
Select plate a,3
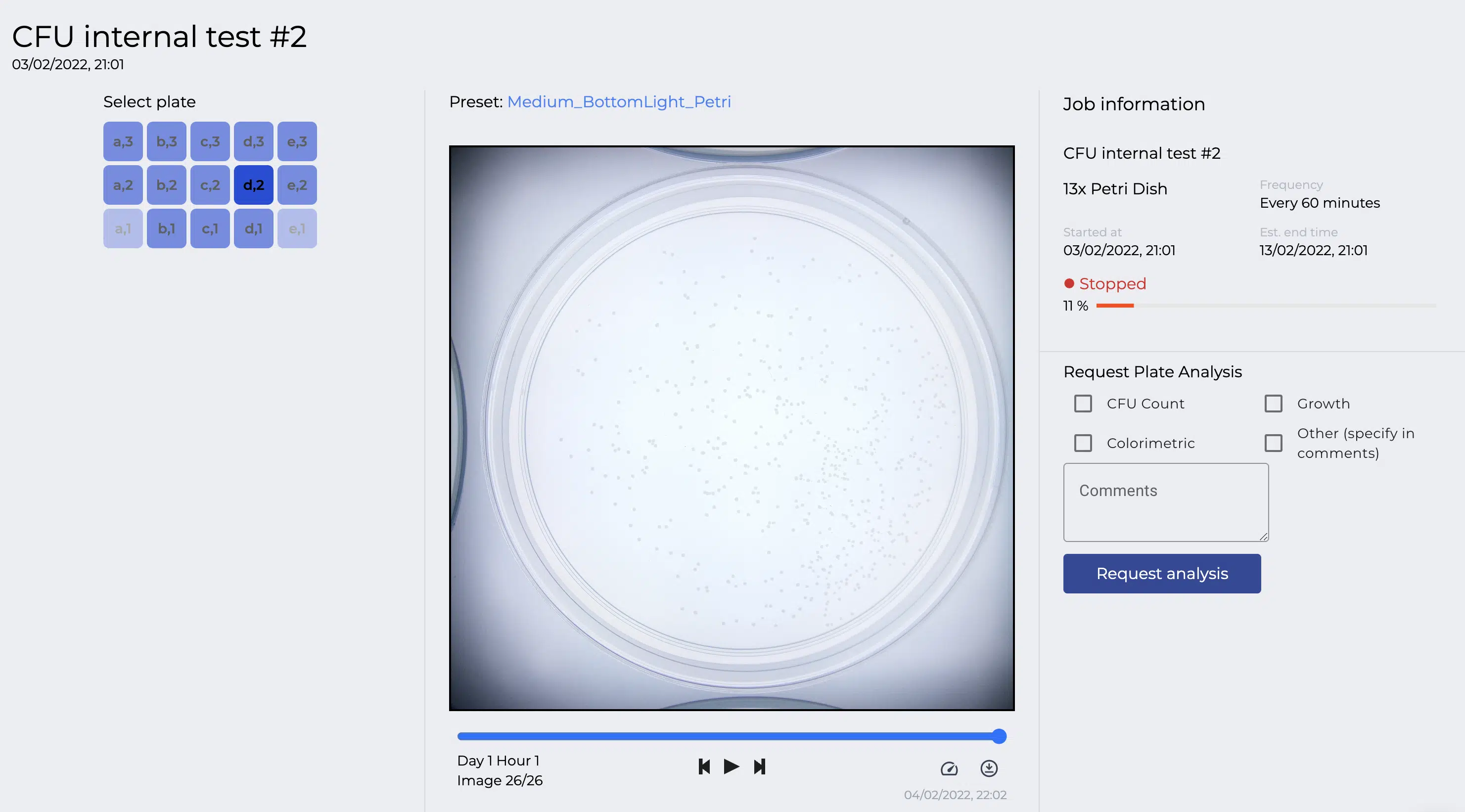pyautogui.click(x=123, y=141)
